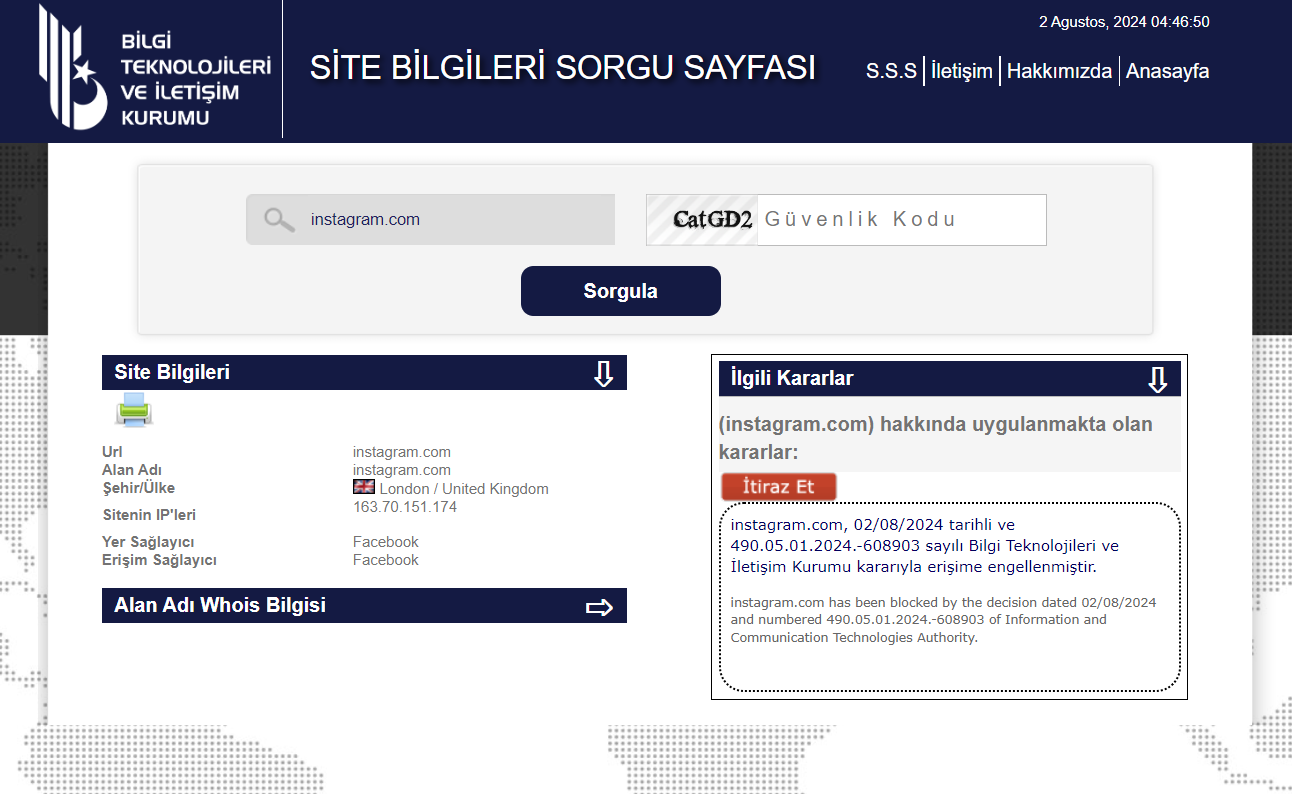
Task: Click the Erişim Sağlayıcı value Facebook
Action: click(386, 560)
